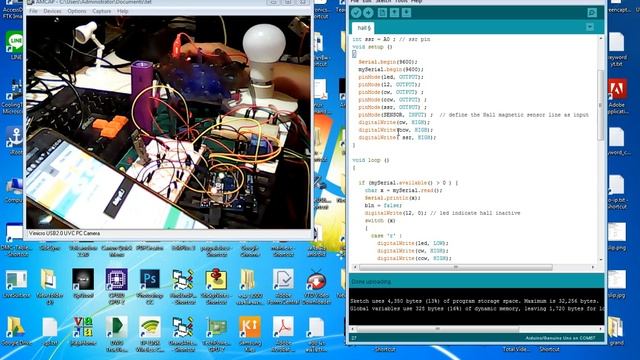Click the code editor horizontal scrollbar

click(456, 267)
